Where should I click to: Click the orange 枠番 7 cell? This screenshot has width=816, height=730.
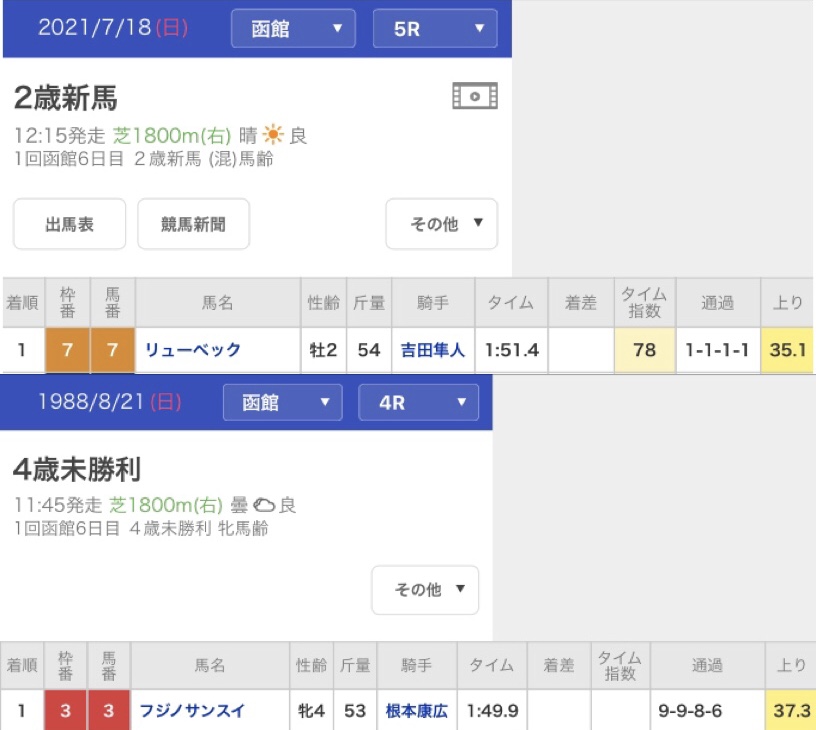point(67,350)
